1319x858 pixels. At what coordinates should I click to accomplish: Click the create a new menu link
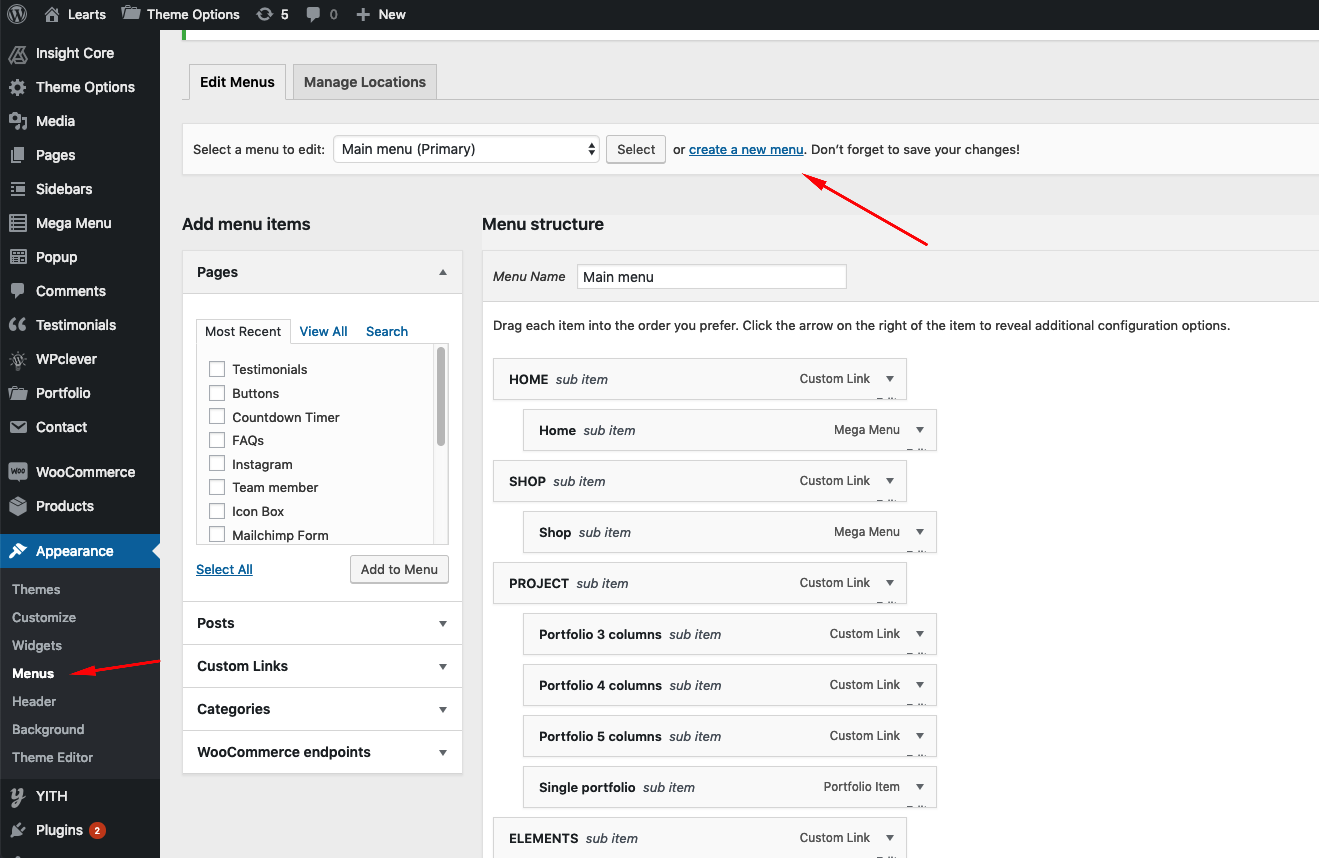(x=746, y=149)
